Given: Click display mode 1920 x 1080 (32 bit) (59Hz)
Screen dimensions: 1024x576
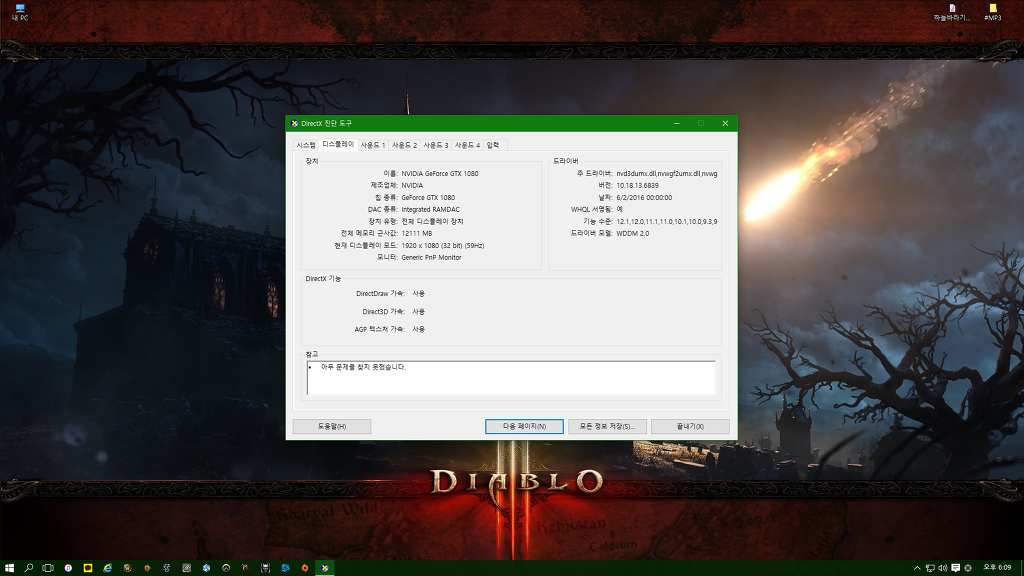Looking at the screenshot, I should (x=442, y=246).
